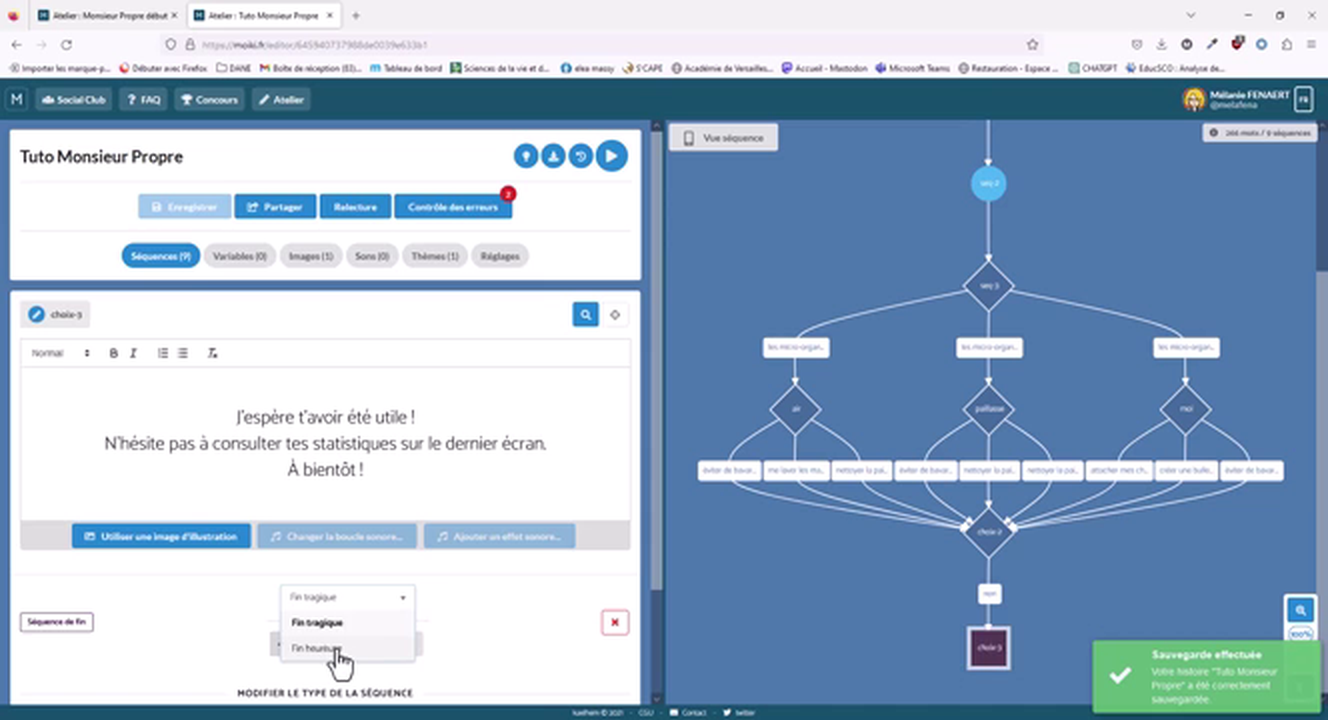The height and width of the screenshot is (720, 1328).
Task: Click the play story preview button
Action: tap(612, 156)
